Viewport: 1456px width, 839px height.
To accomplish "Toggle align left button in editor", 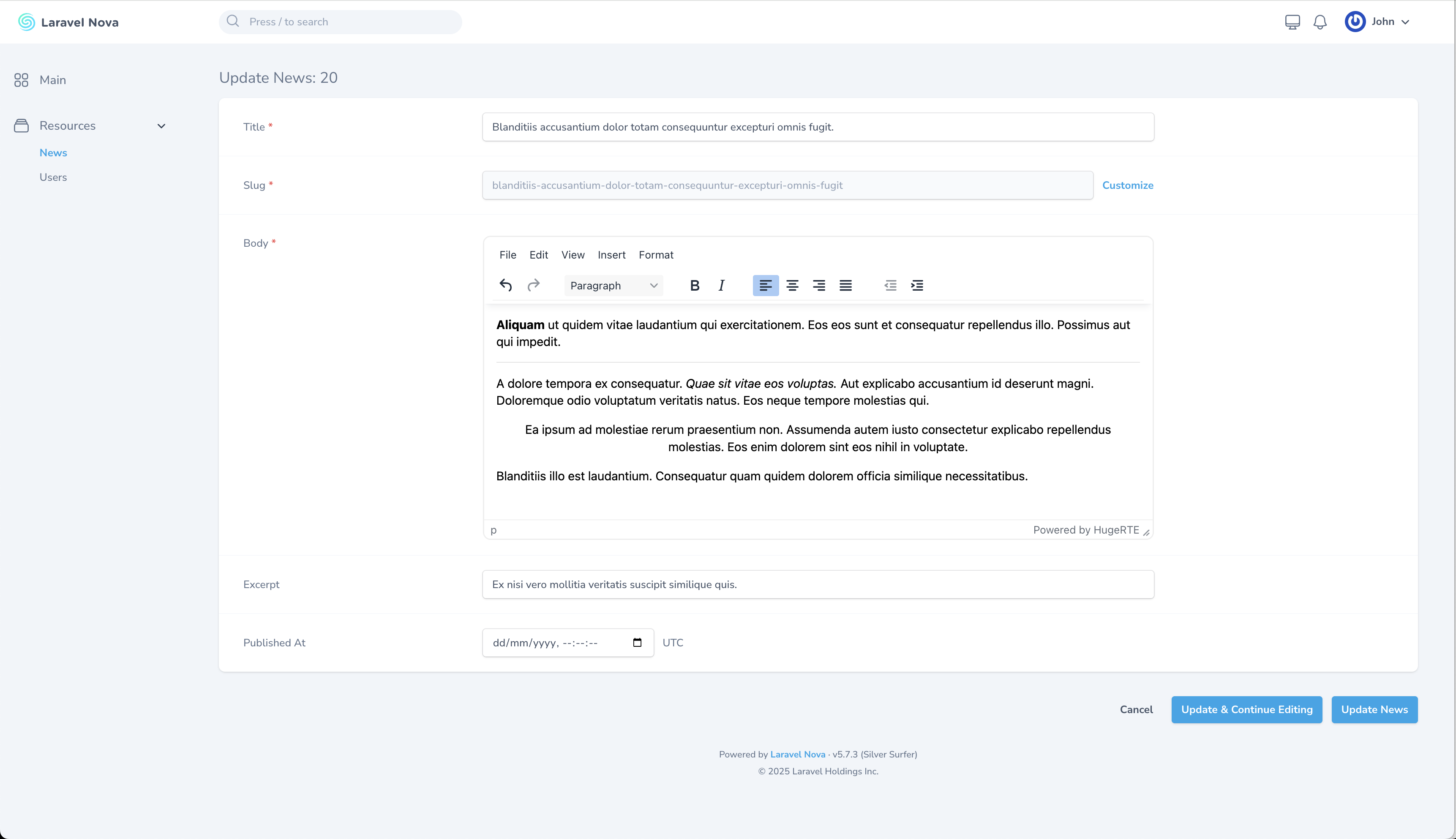I will click(x=765, y=285).
